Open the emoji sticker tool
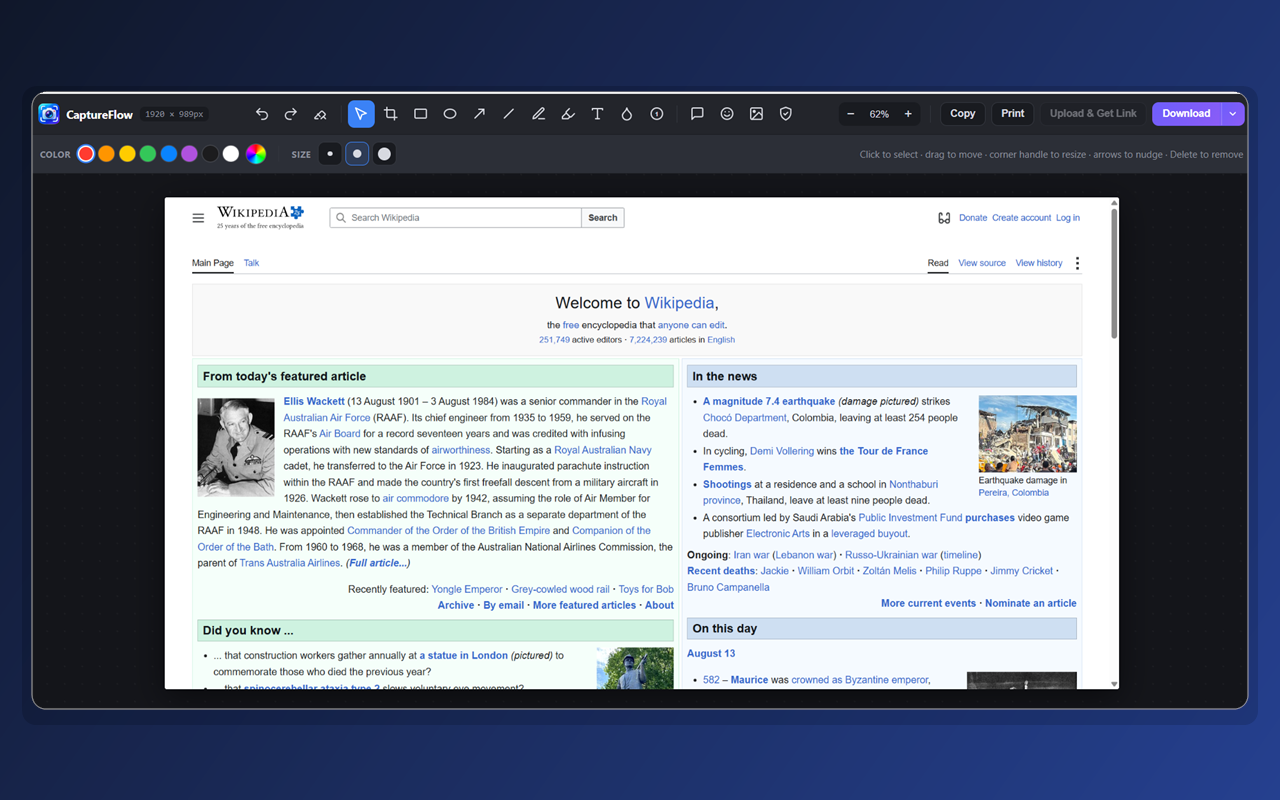This screenshot has height=800, width=1280. [727, 114]
